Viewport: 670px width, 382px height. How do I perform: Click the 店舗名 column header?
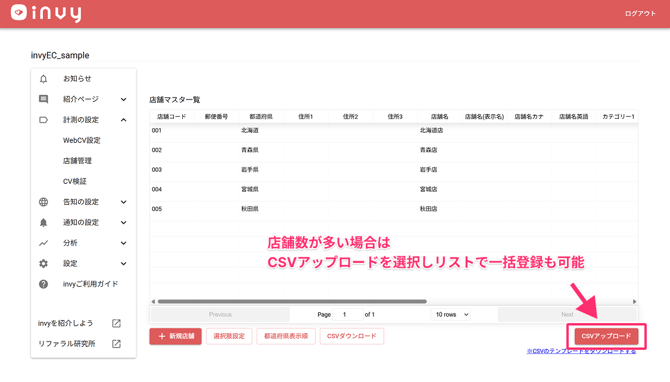(x=439, y=117)
